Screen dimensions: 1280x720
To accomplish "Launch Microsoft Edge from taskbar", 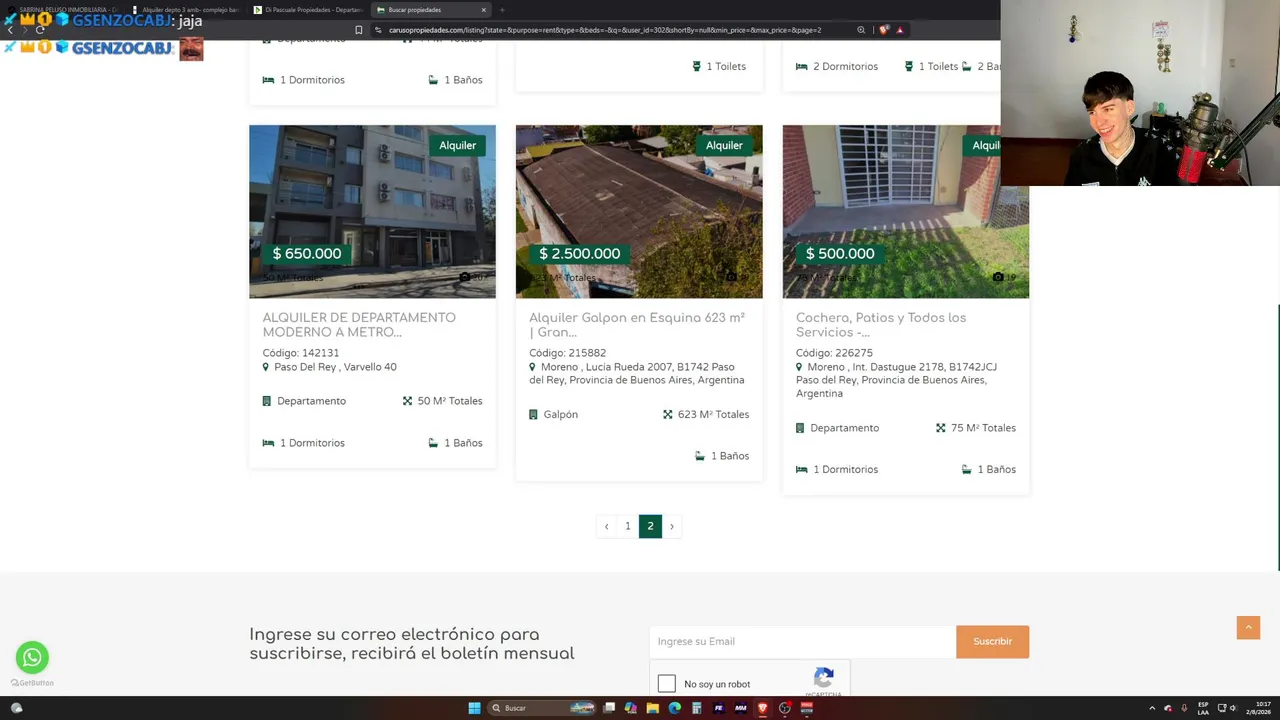I will tap(675, 708).
